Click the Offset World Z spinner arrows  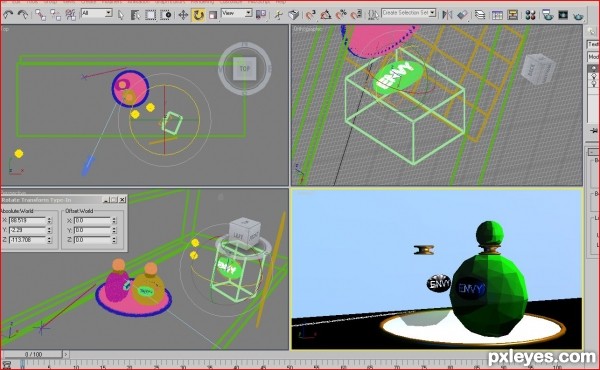point(114,240)
